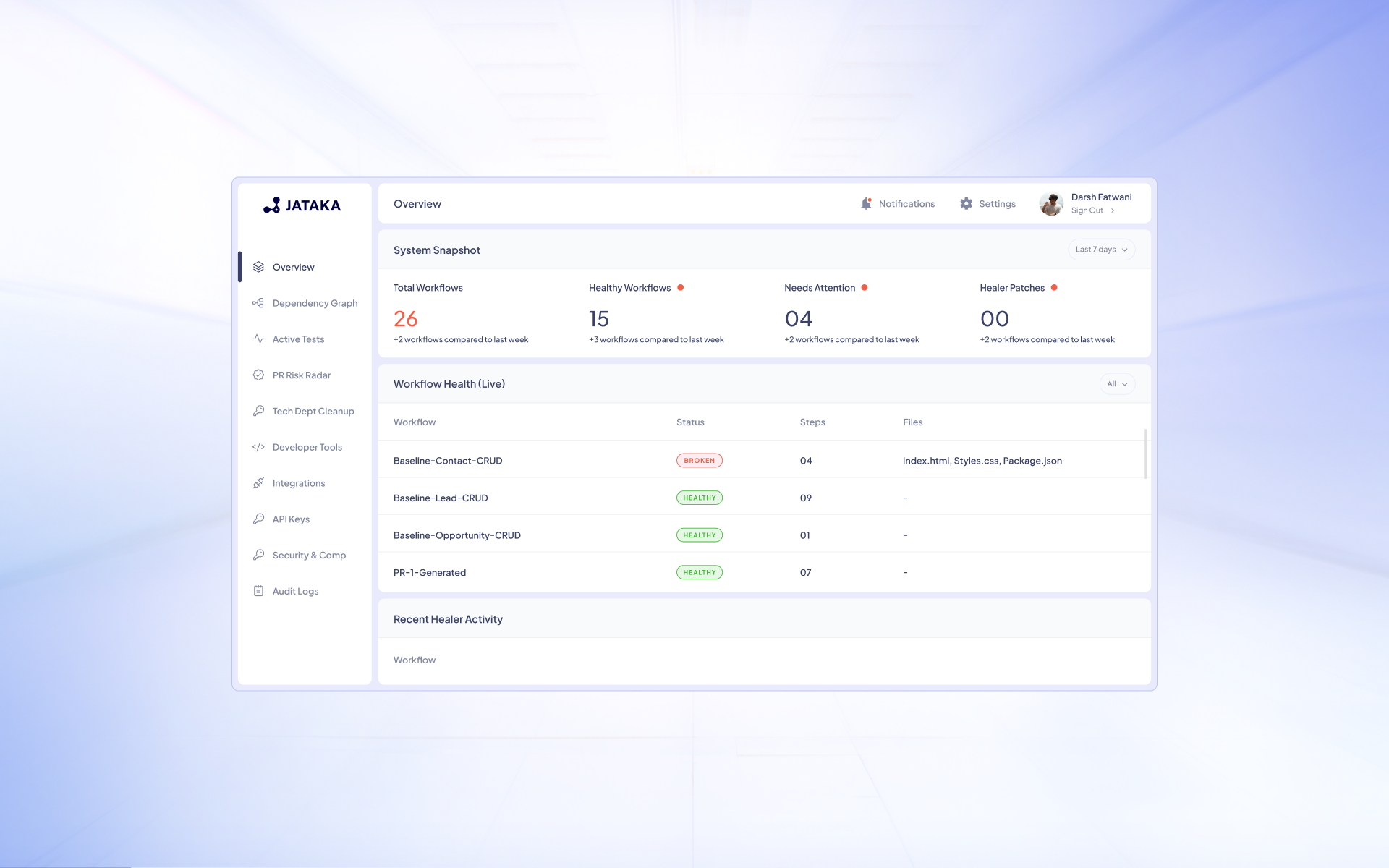Click the Files column header
Image resolution: width=1389 pixels, height=868 pixels.
[x=912, y=422]
